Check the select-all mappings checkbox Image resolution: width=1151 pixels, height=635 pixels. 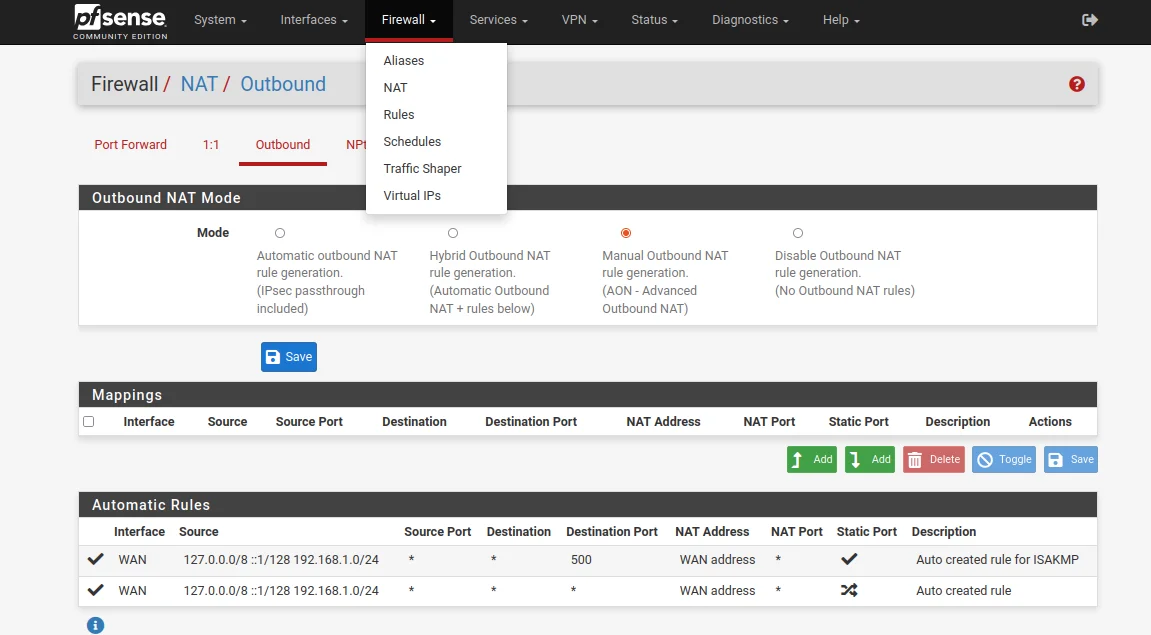pos(89,422)
